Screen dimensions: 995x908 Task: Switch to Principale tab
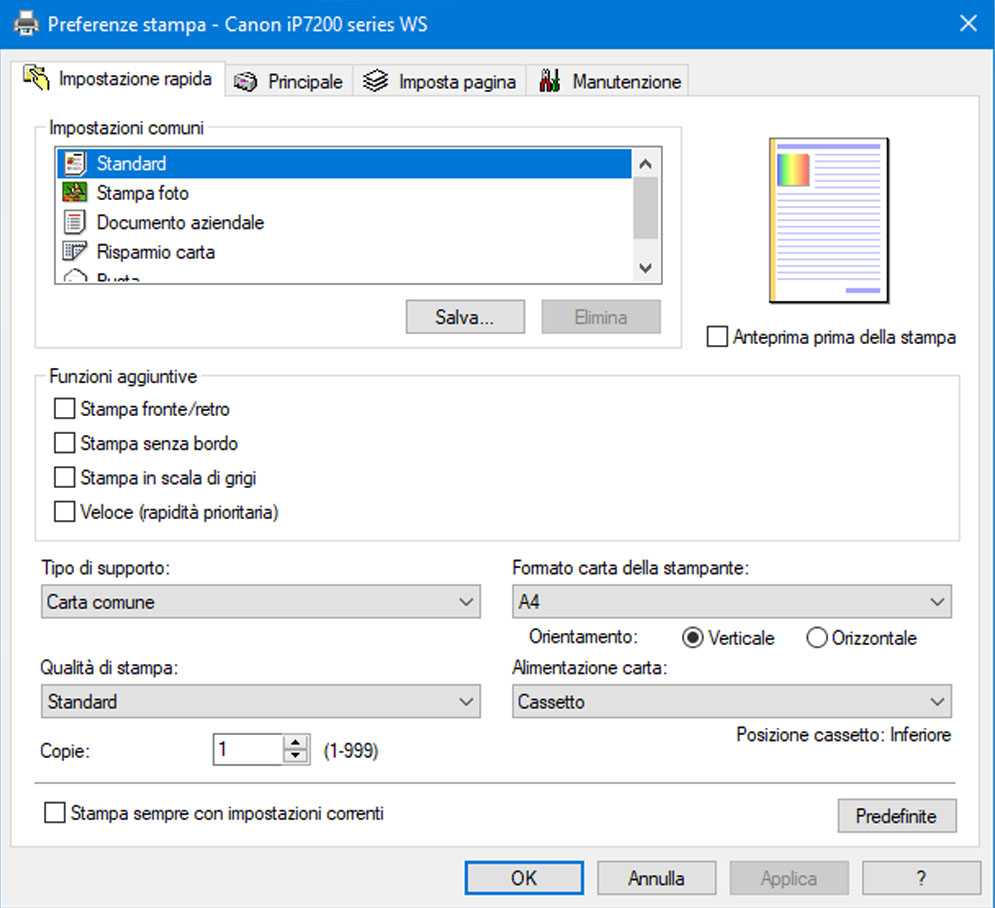point(289,82)
